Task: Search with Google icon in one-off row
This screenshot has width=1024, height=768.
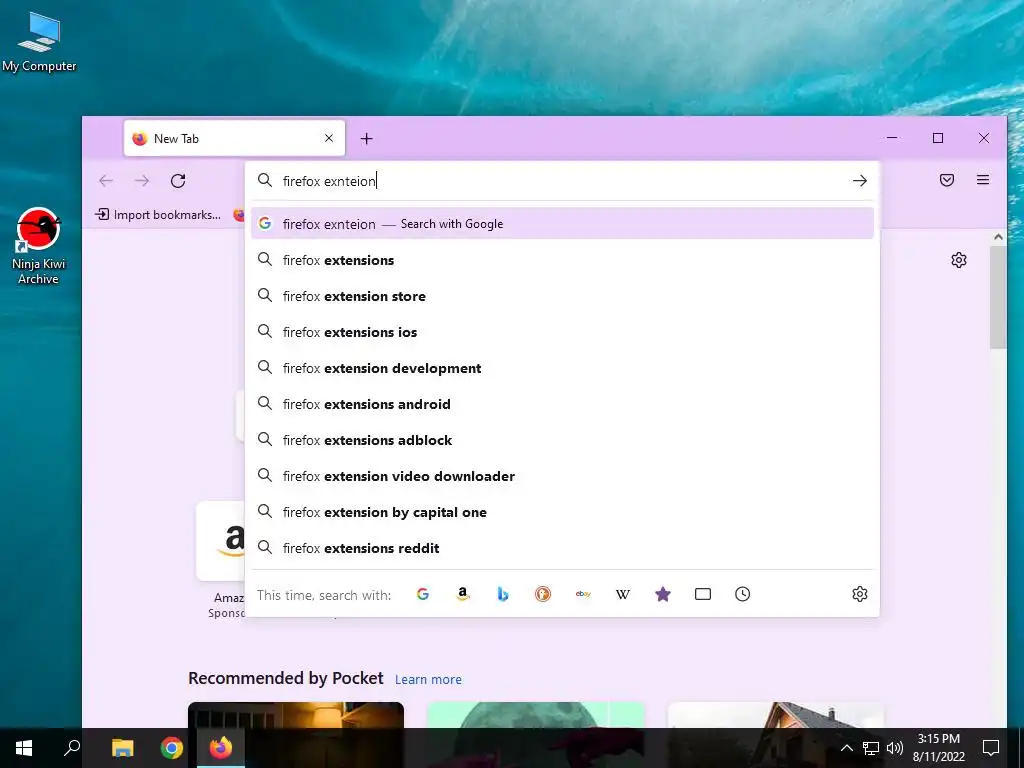Action: 423,594
